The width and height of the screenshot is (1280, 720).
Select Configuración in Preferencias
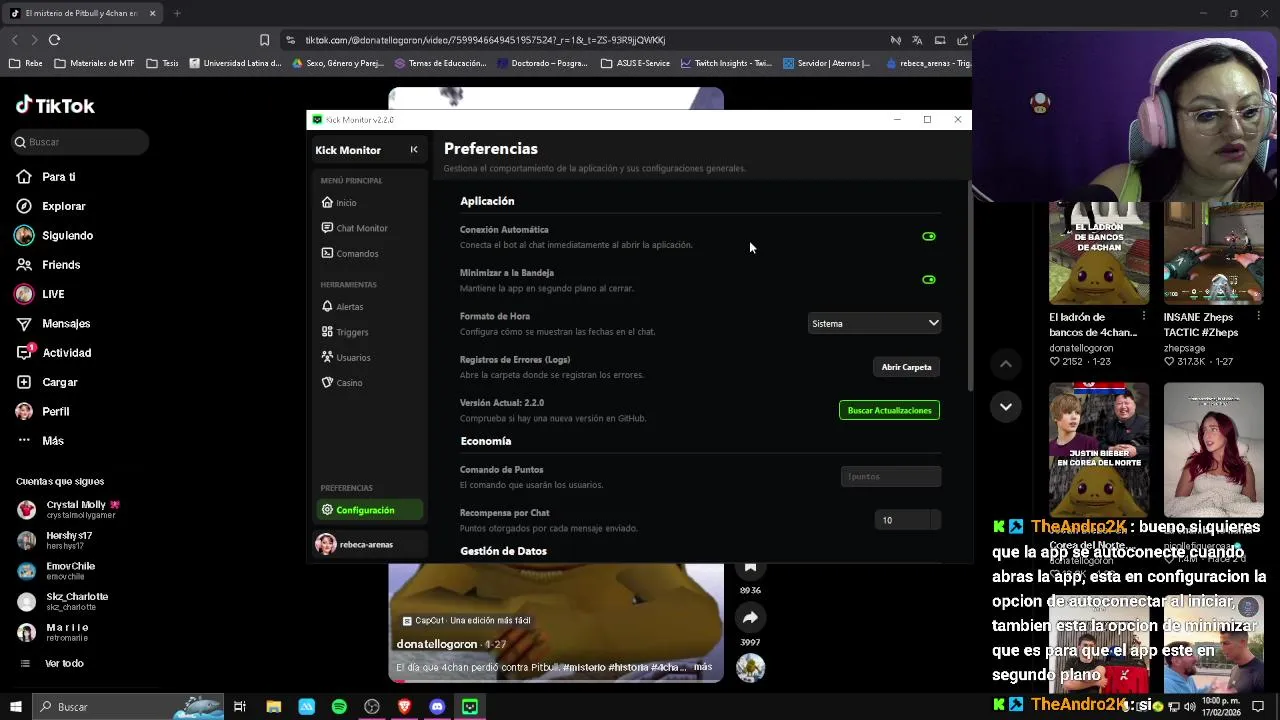point(369,510)
